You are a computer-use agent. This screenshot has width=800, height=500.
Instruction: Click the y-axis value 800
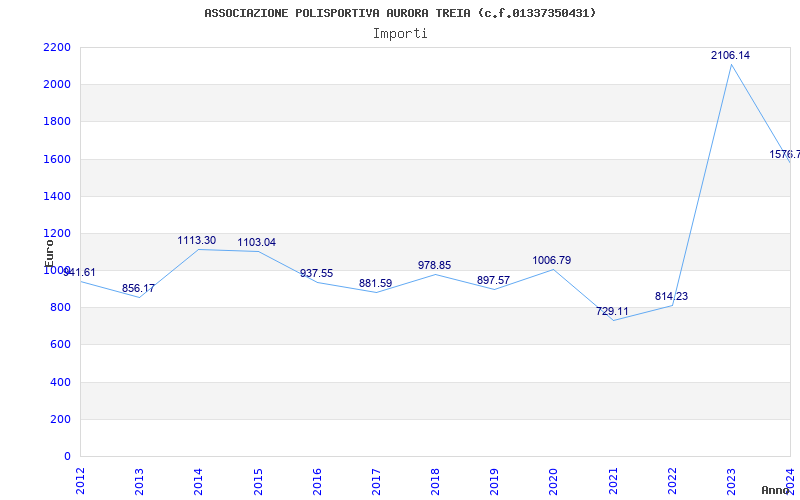[60, 308]
